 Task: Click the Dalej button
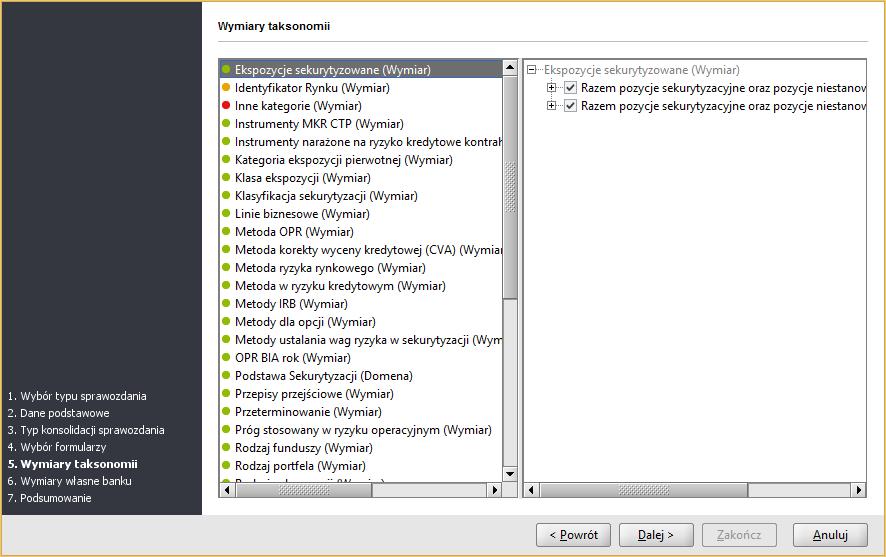tap(655, 535)
